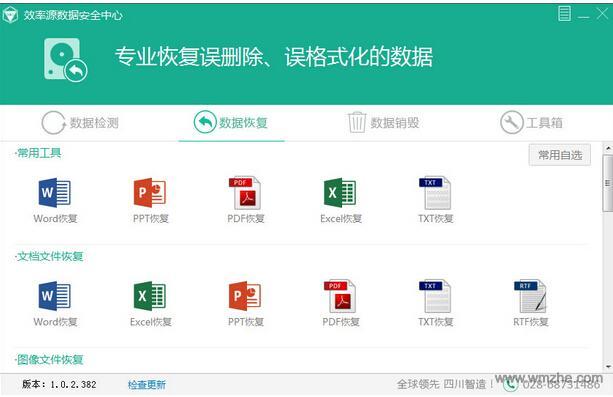Open PDF恢复 under 常用工具
The width and height of the screenshot is (613, 397).
coord(246,200)
